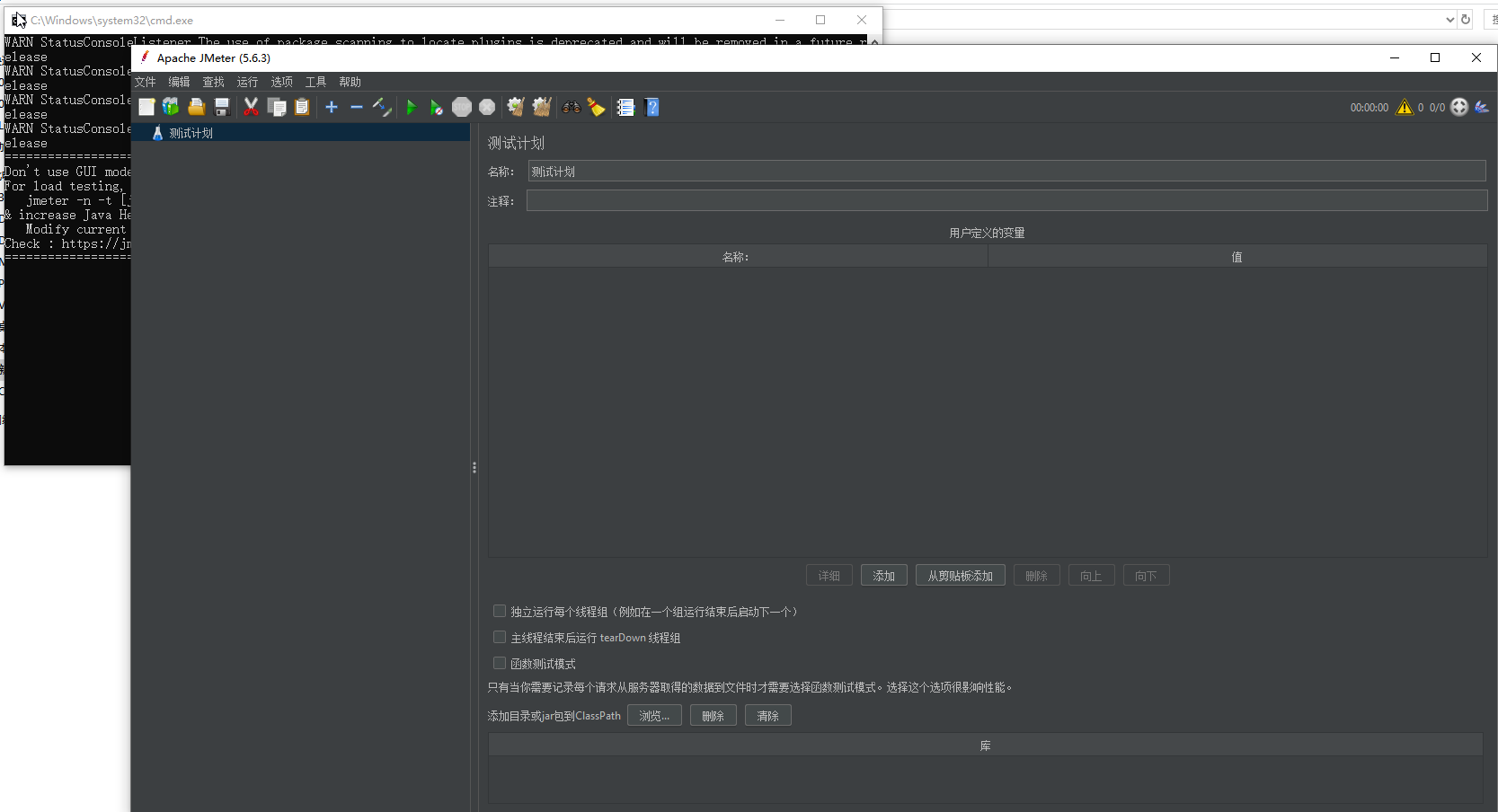
Task: Open the search dialog with the binoculars icon
Action: coord(571,107)
